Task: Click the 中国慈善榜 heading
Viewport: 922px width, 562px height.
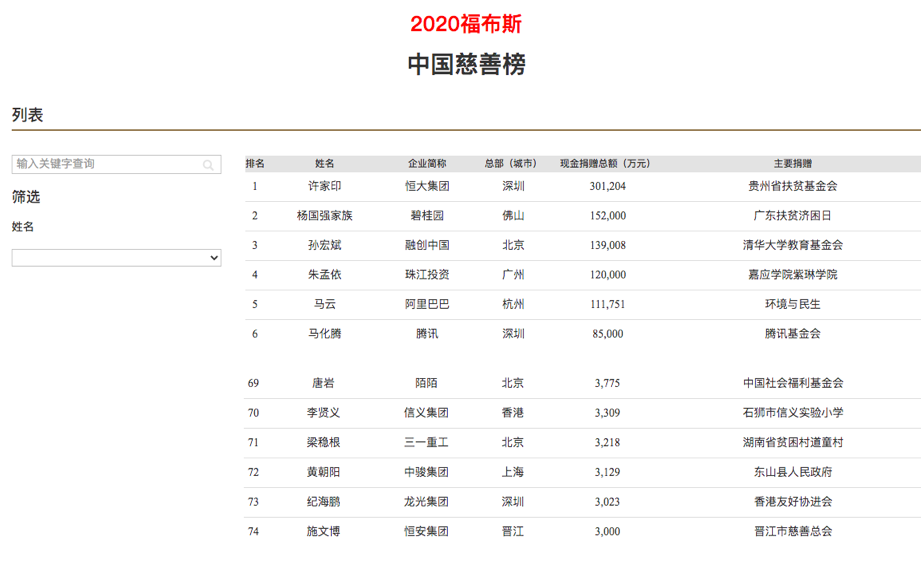Action: [x=466, y=64]
